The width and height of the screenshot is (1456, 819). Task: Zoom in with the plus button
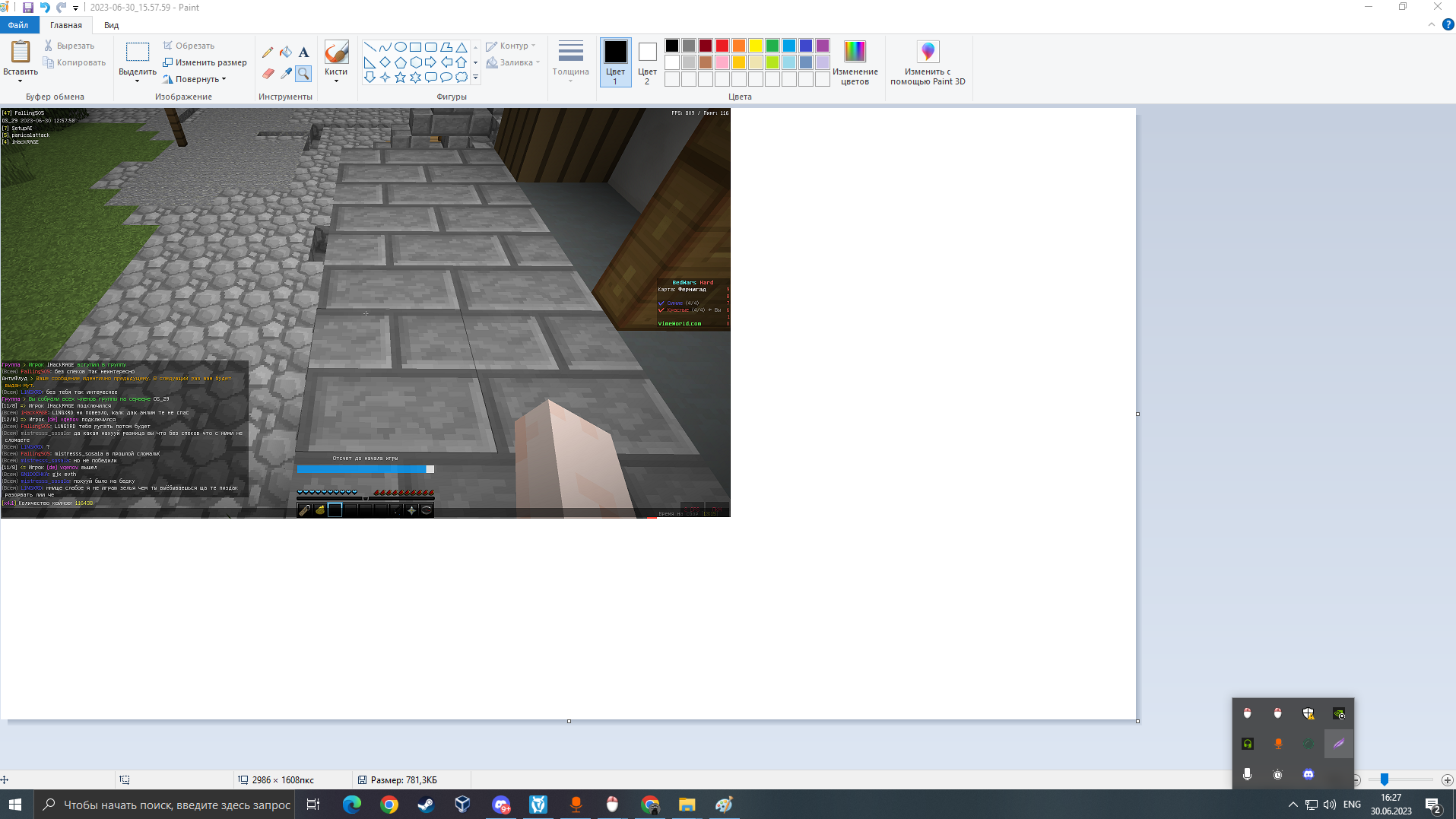pyautogui.click(x=1447, y=779)
